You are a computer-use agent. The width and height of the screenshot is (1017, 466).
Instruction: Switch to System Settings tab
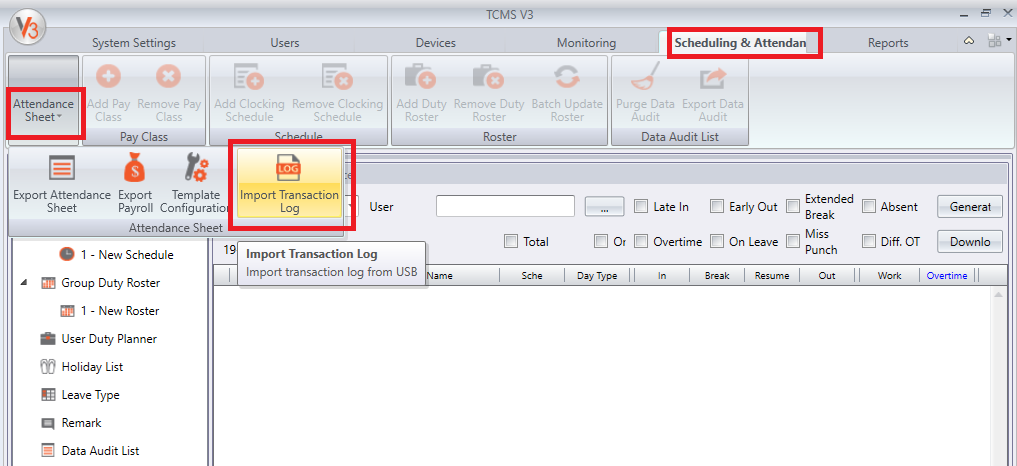pyautogui.click(x=134, y=43)
